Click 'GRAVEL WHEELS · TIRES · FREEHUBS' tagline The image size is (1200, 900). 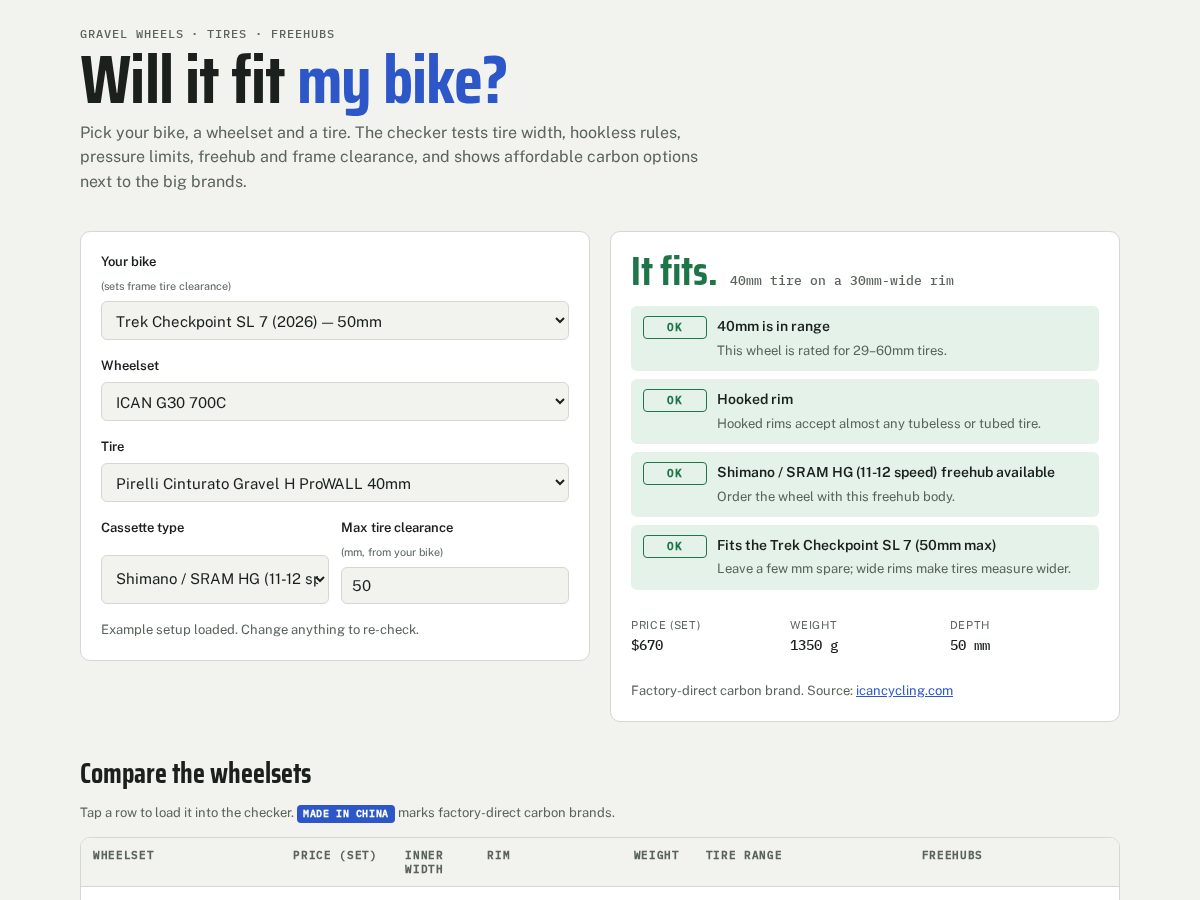point(207,34)
